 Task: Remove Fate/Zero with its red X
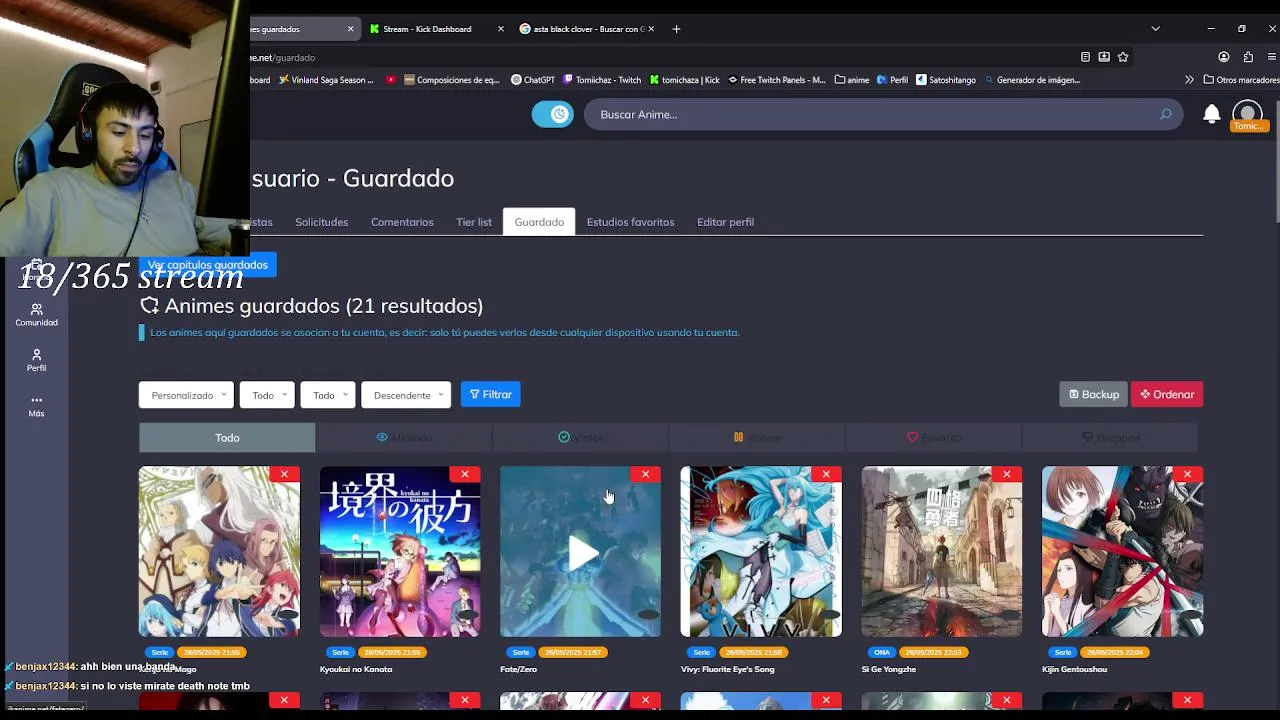(x=645, y=474)
